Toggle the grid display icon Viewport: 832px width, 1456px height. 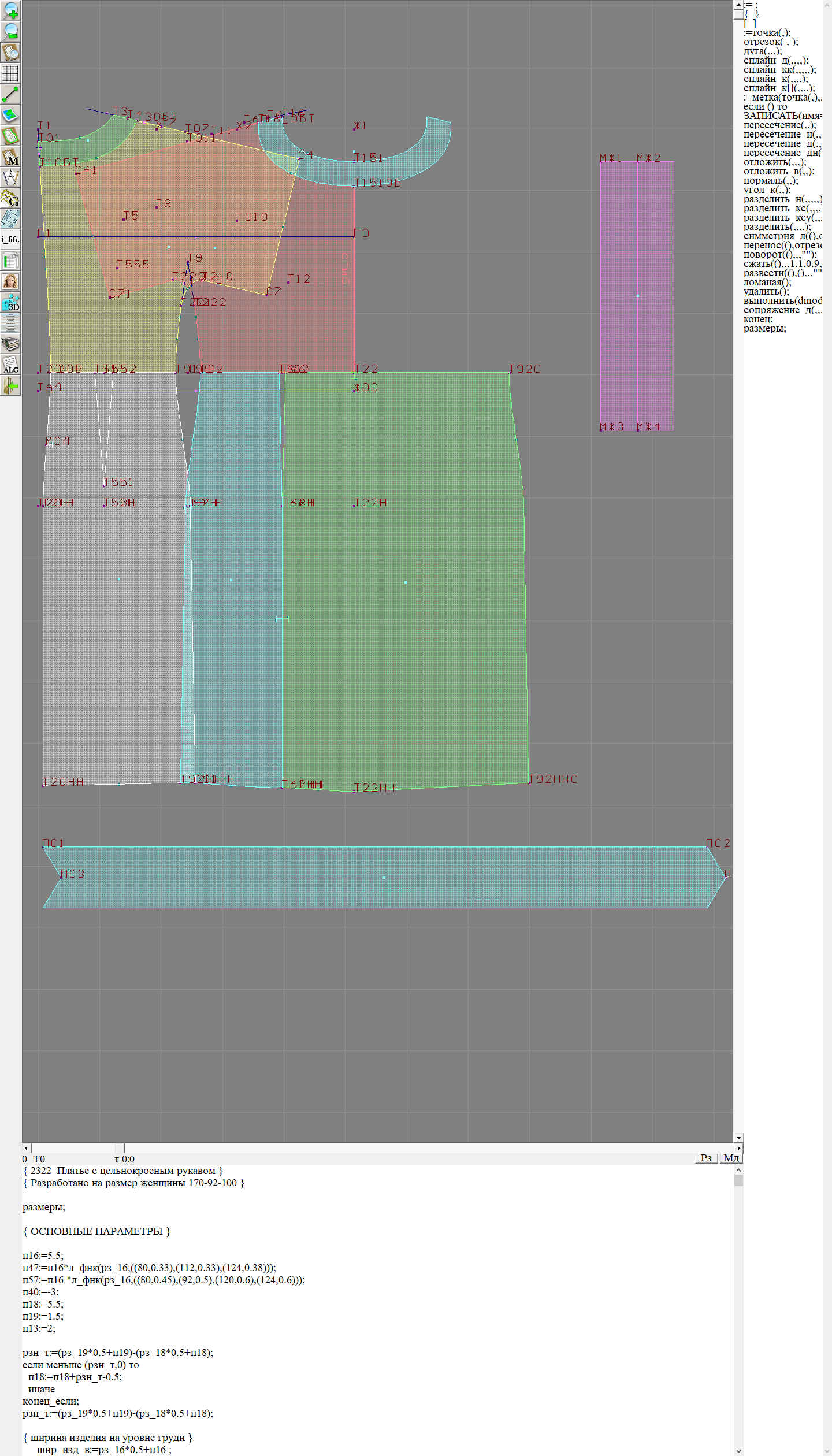click(x=10, y=73)
